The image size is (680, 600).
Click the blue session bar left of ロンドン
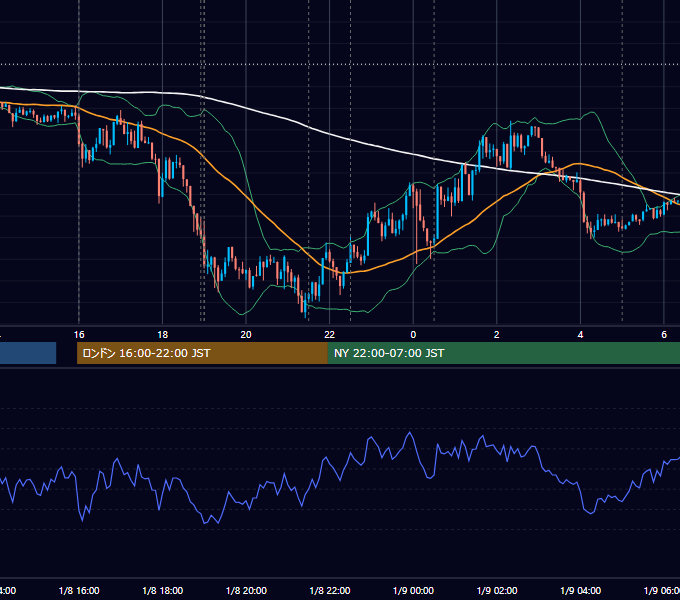pyautogui.click(x=28, y=353)
